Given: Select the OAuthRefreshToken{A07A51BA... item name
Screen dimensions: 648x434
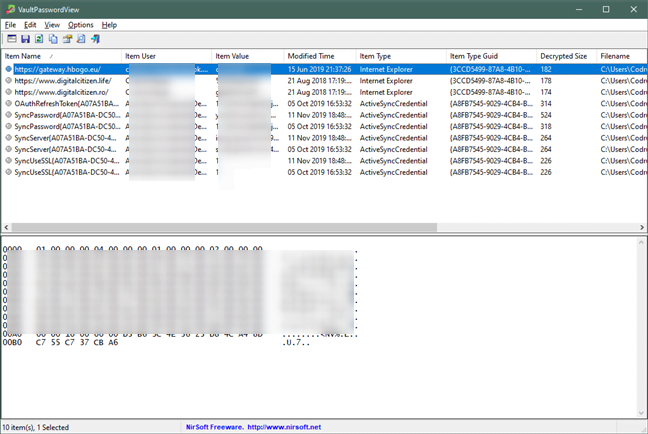Looking at the screenshot, I should click(67, 103).
